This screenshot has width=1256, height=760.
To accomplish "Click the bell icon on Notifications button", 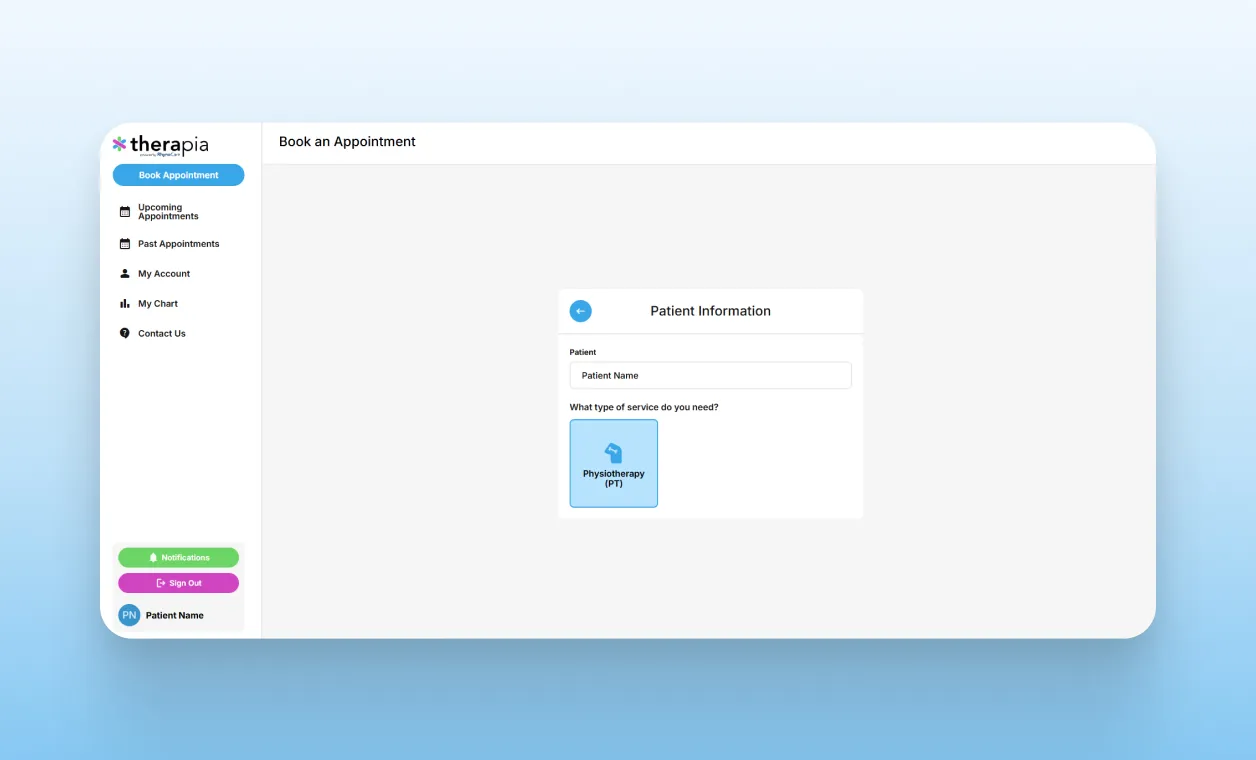I will [x=152, y=557].
